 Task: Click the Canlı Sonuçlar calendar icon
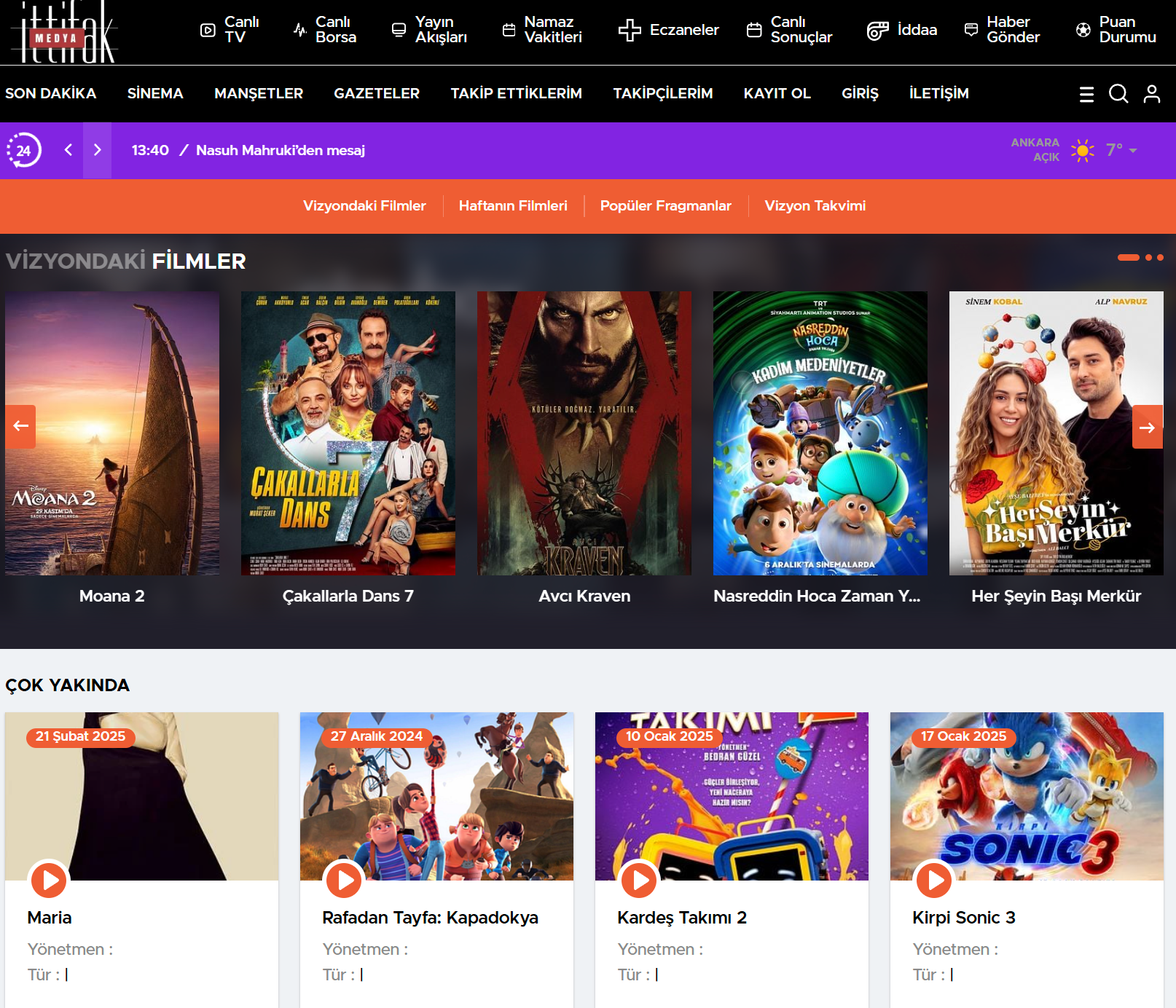pos(754,30)
